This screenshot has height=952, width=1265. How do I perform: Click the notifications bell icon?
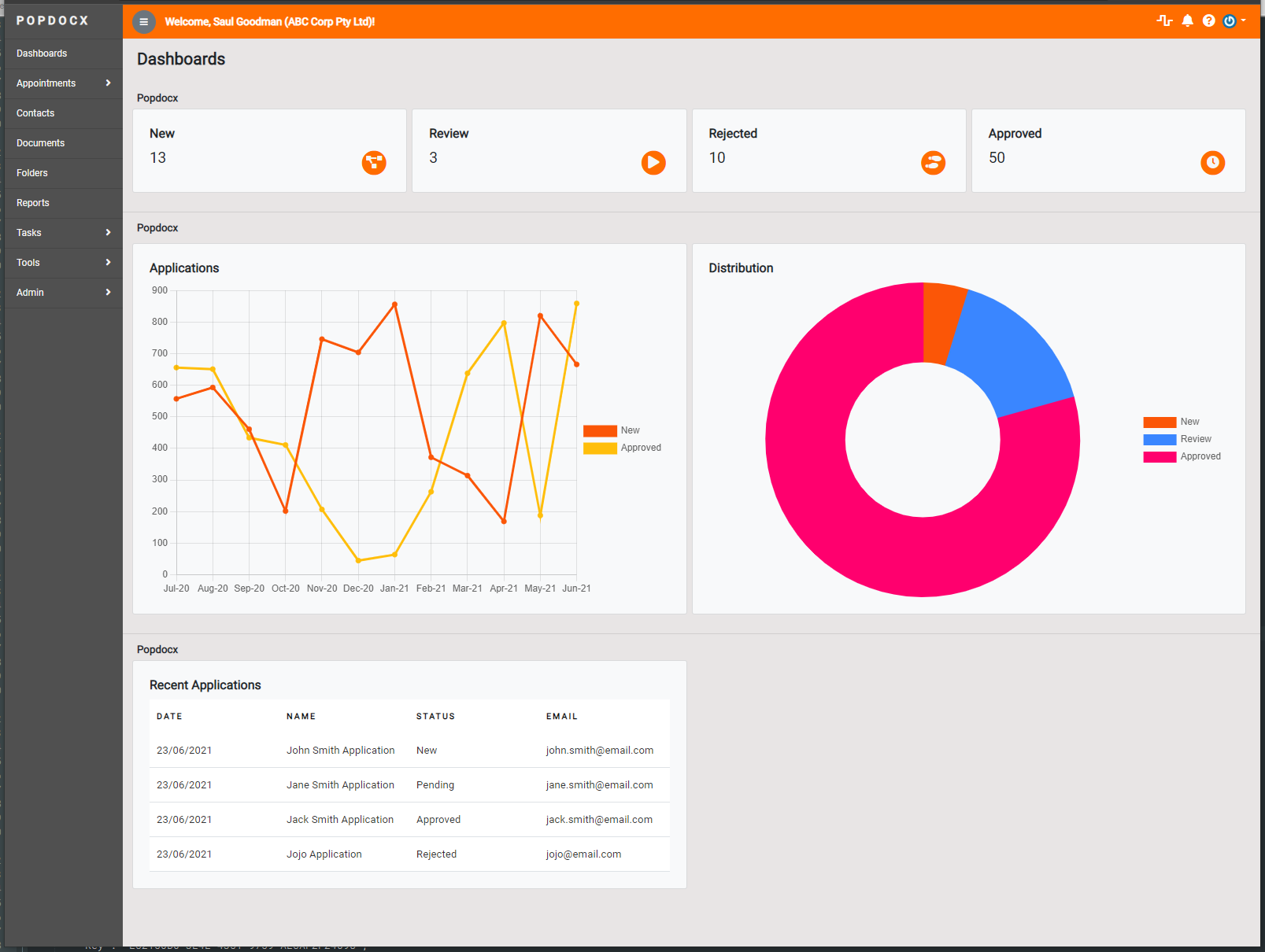[x=1187, y=20]
